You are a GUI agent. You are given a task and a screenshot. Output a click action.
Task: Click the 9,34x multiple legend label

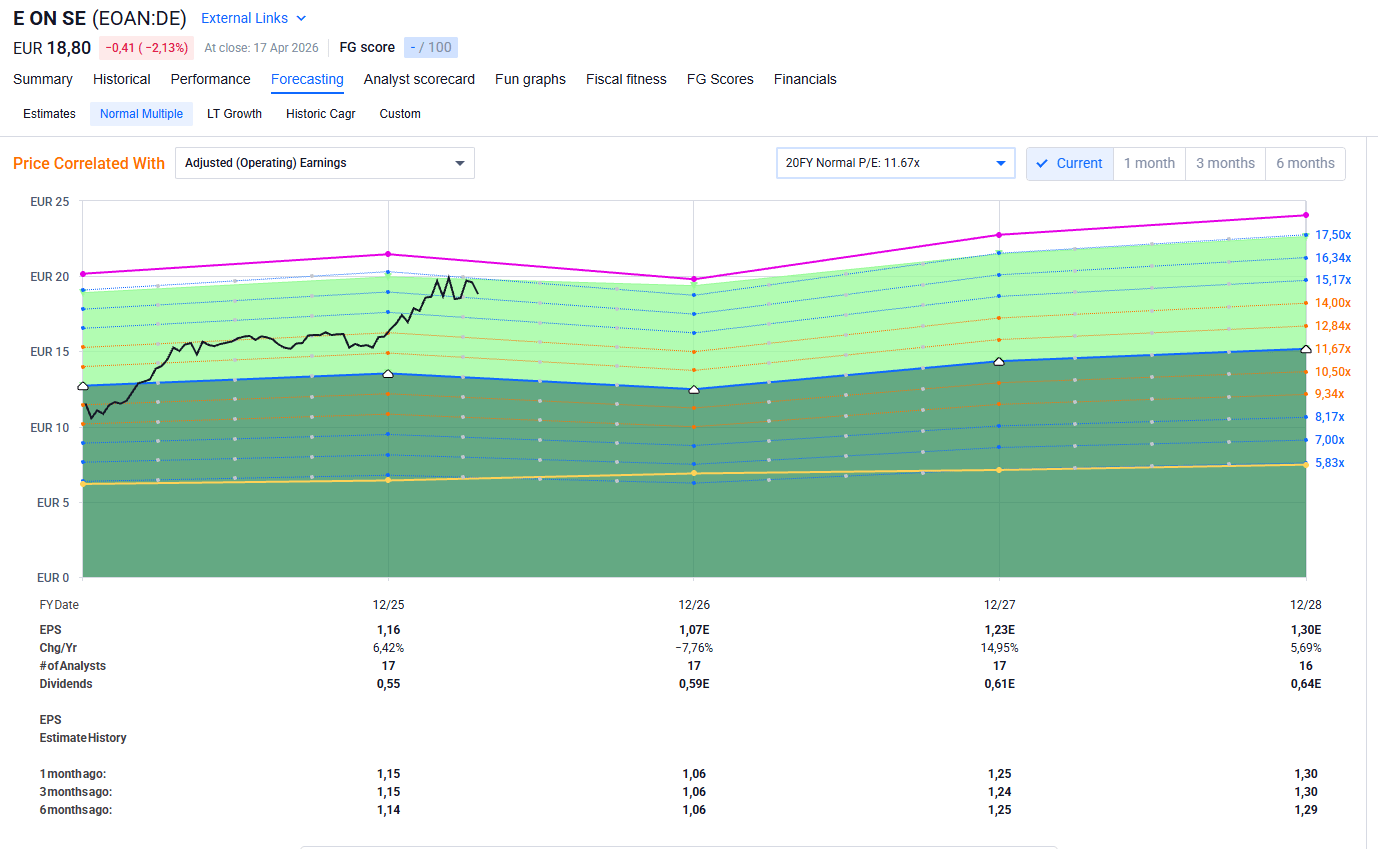1330,394
